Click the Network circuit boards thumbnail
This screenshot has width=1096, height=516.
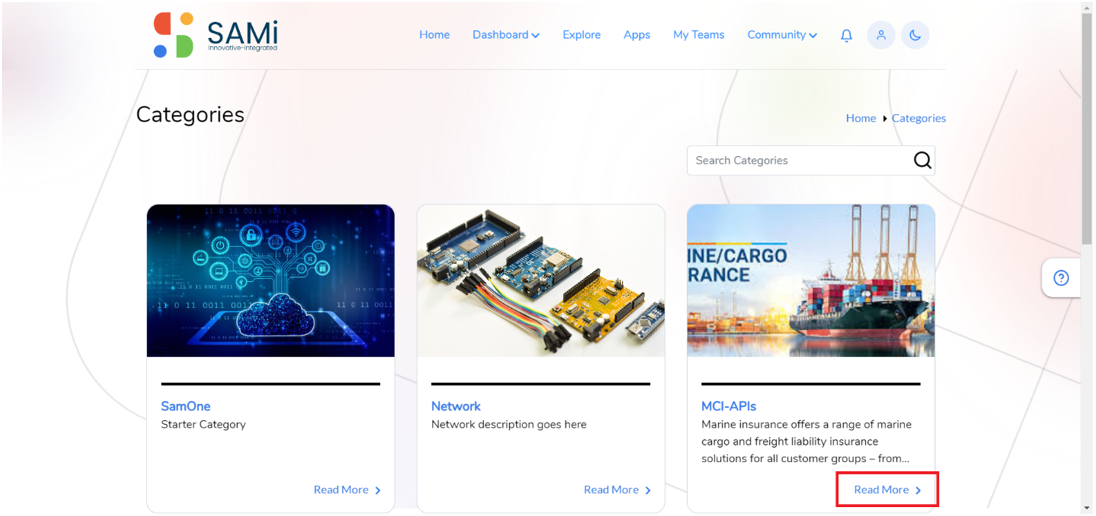point(541,280)
